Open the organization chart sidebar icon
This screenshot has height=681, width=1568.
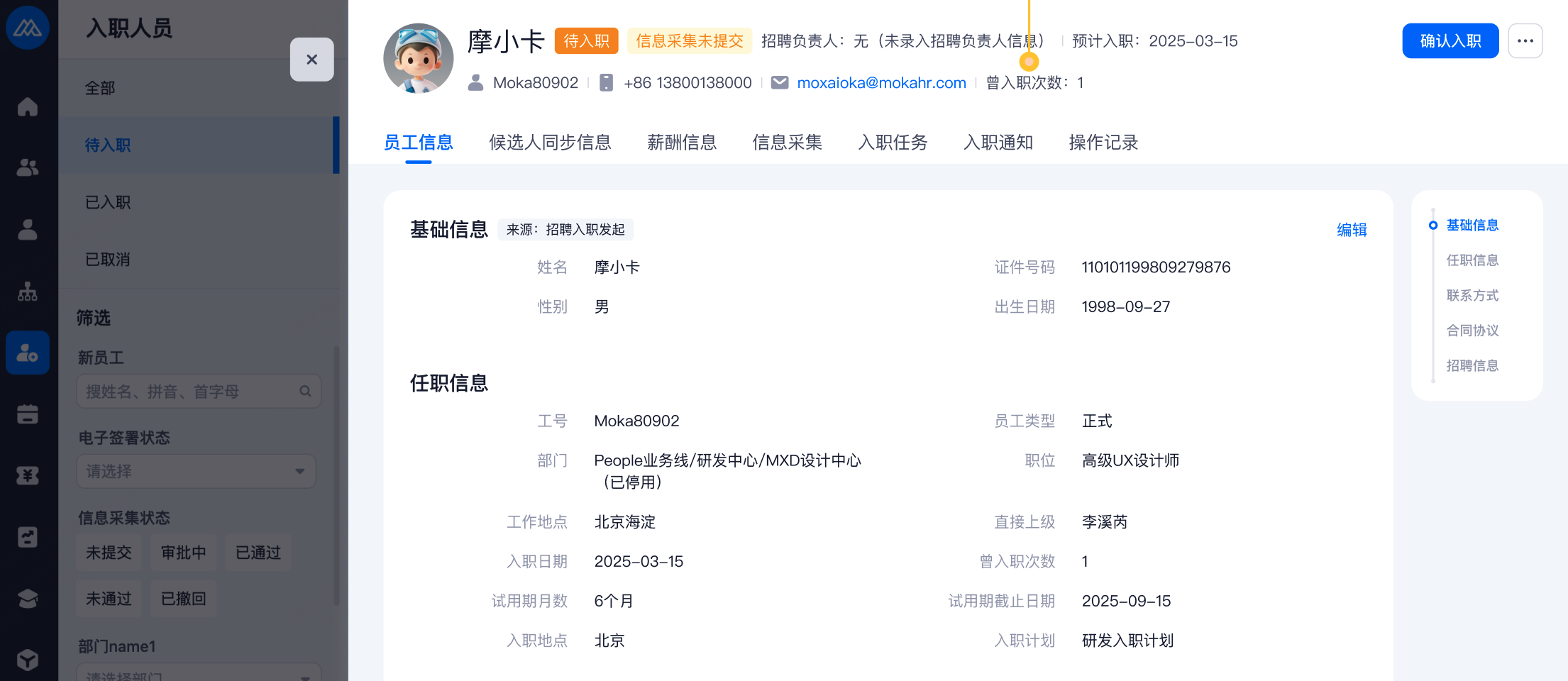tap(28, 292)
